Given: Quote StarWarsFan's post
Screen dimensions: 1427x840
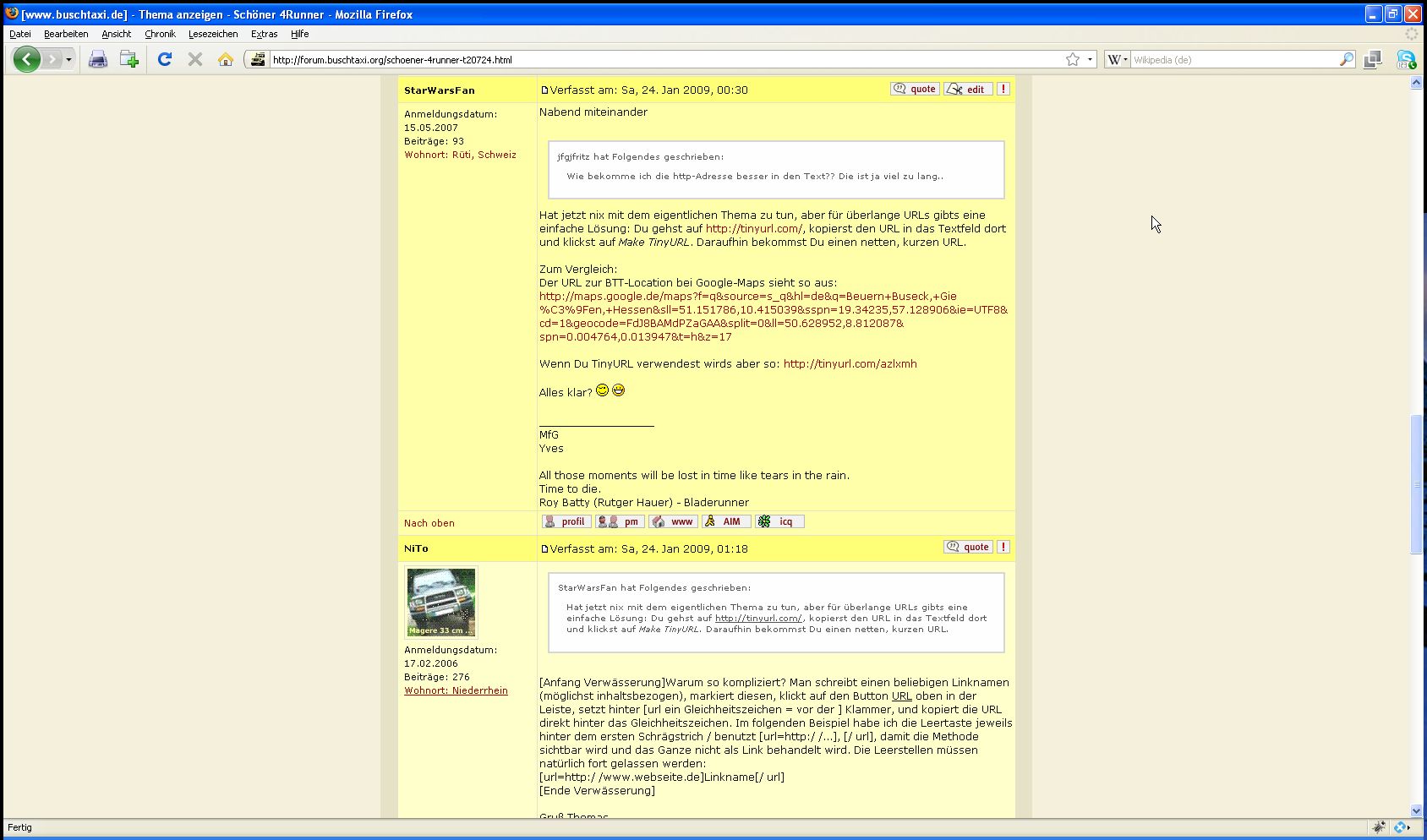Looking at the screenshot, I should (x=915, y=89).
